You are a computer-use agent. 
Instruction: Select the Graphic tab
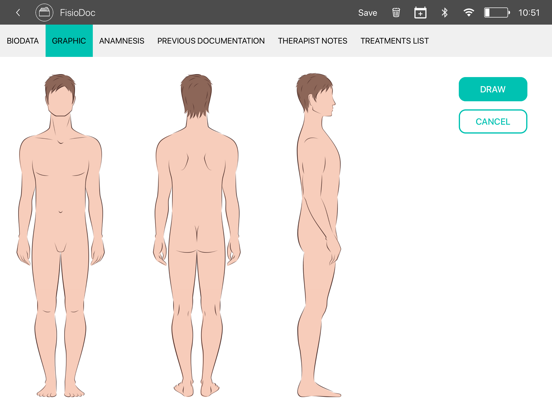69,41
